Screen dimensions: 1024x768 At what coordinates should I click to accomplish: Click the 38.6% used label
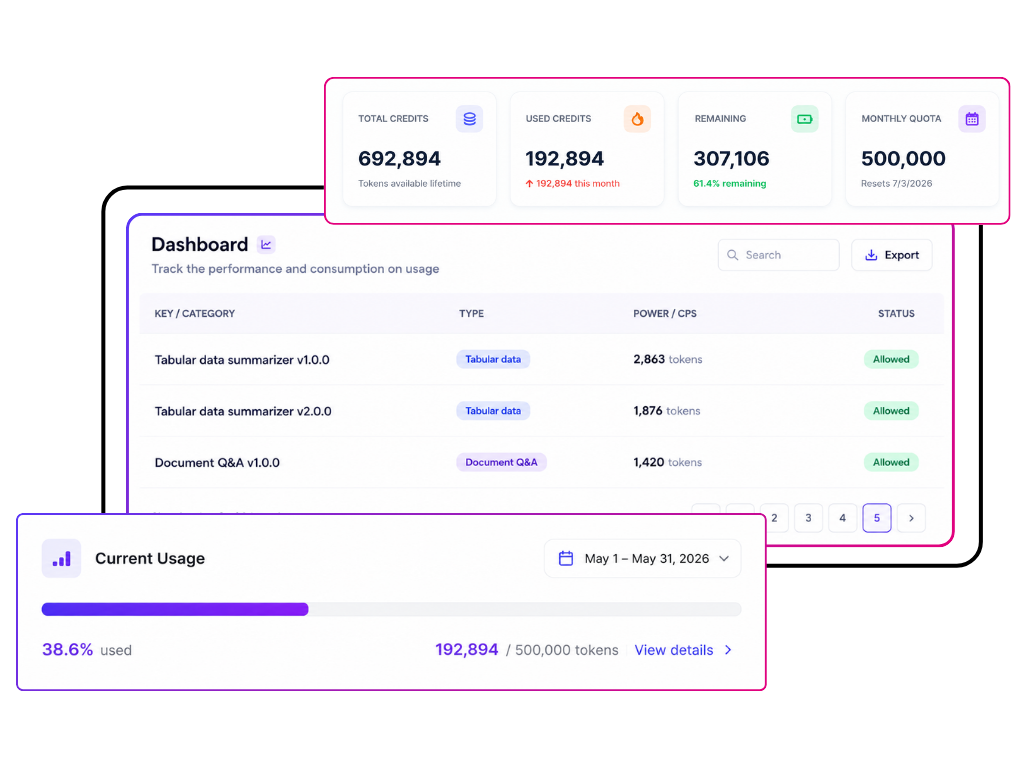pos(87,650)
